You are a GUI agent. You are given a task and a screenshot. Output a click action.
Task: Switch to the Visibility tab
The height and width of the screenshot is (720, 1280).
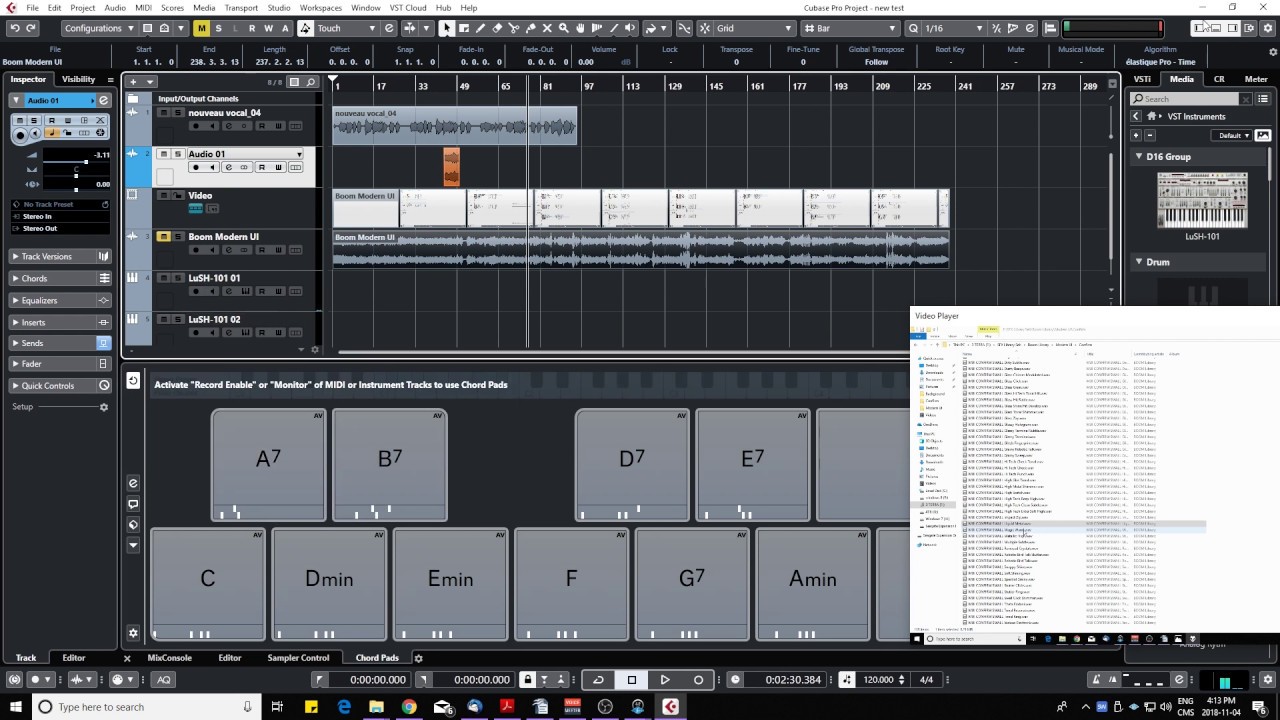click(x=78, y=79)
